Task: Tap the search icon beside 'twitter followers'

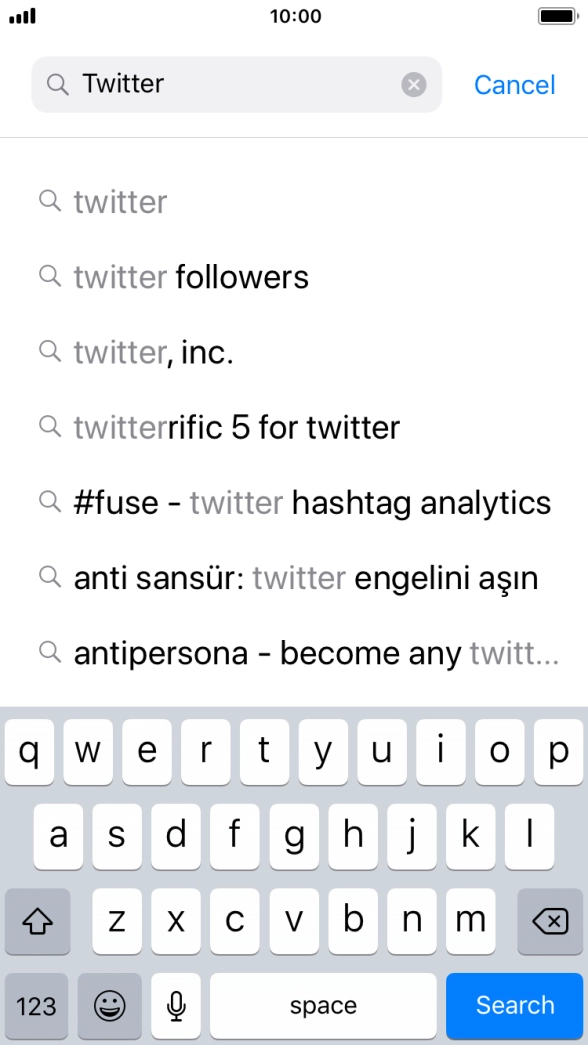Action: click(50, 277)
